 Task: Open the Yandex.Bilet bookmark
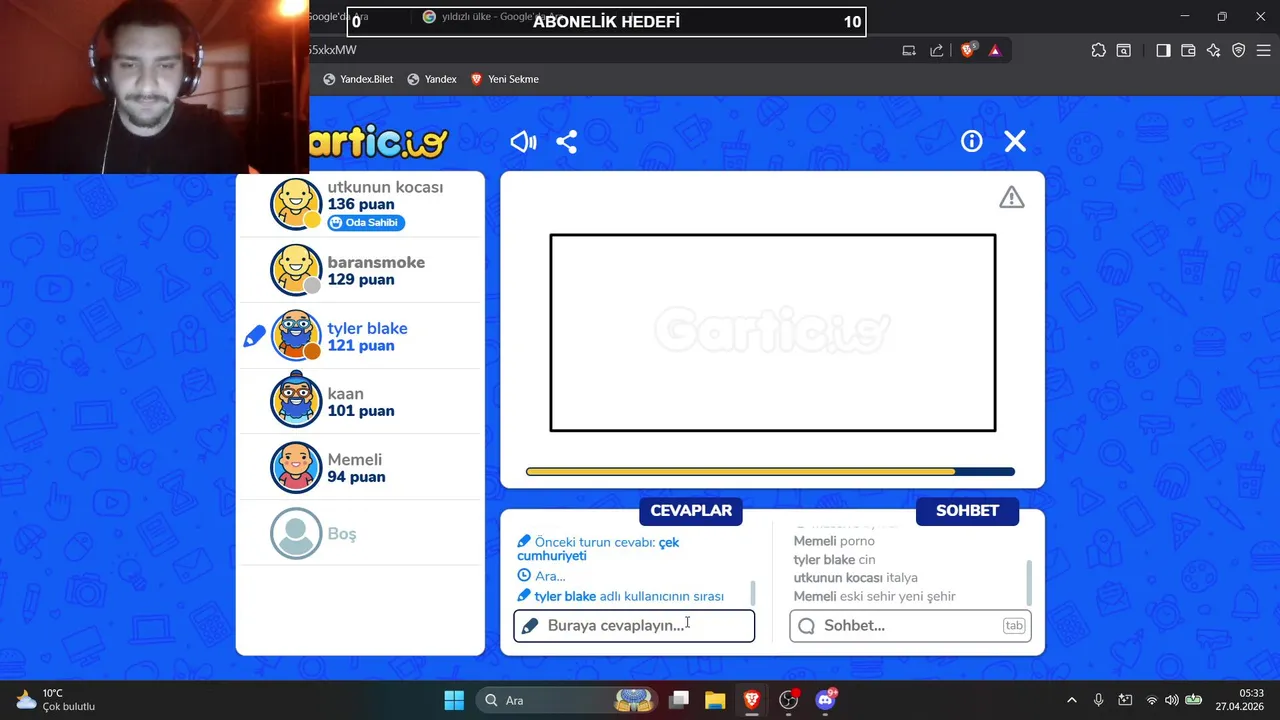click(x=358, y=79)
